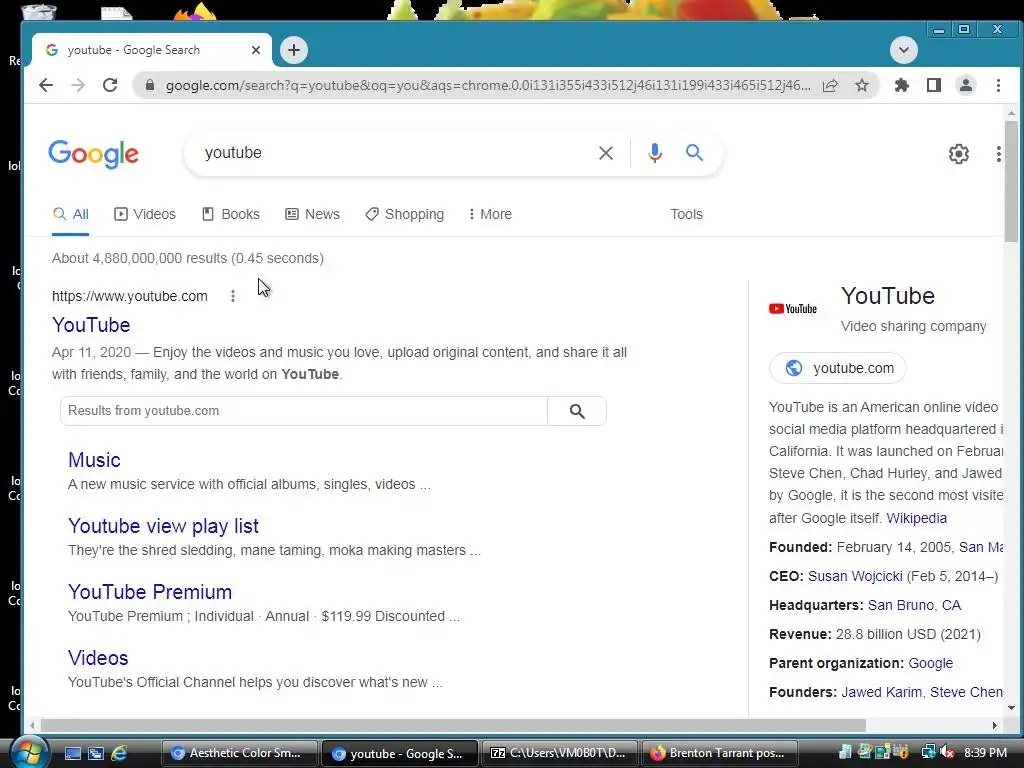Click the 8:39 PM taskbar clock

[x=985, y=753]
